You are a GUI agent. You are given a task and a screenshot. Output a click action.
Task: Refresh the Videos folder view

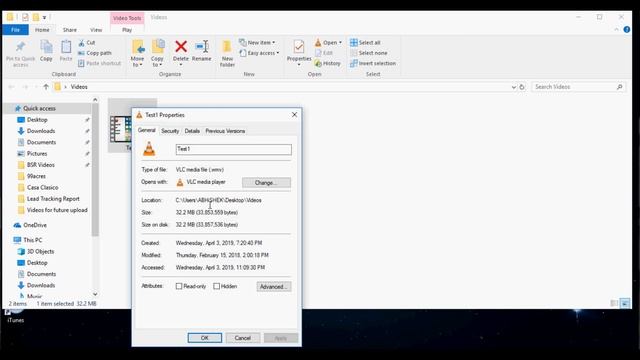(x=522, y=87)
